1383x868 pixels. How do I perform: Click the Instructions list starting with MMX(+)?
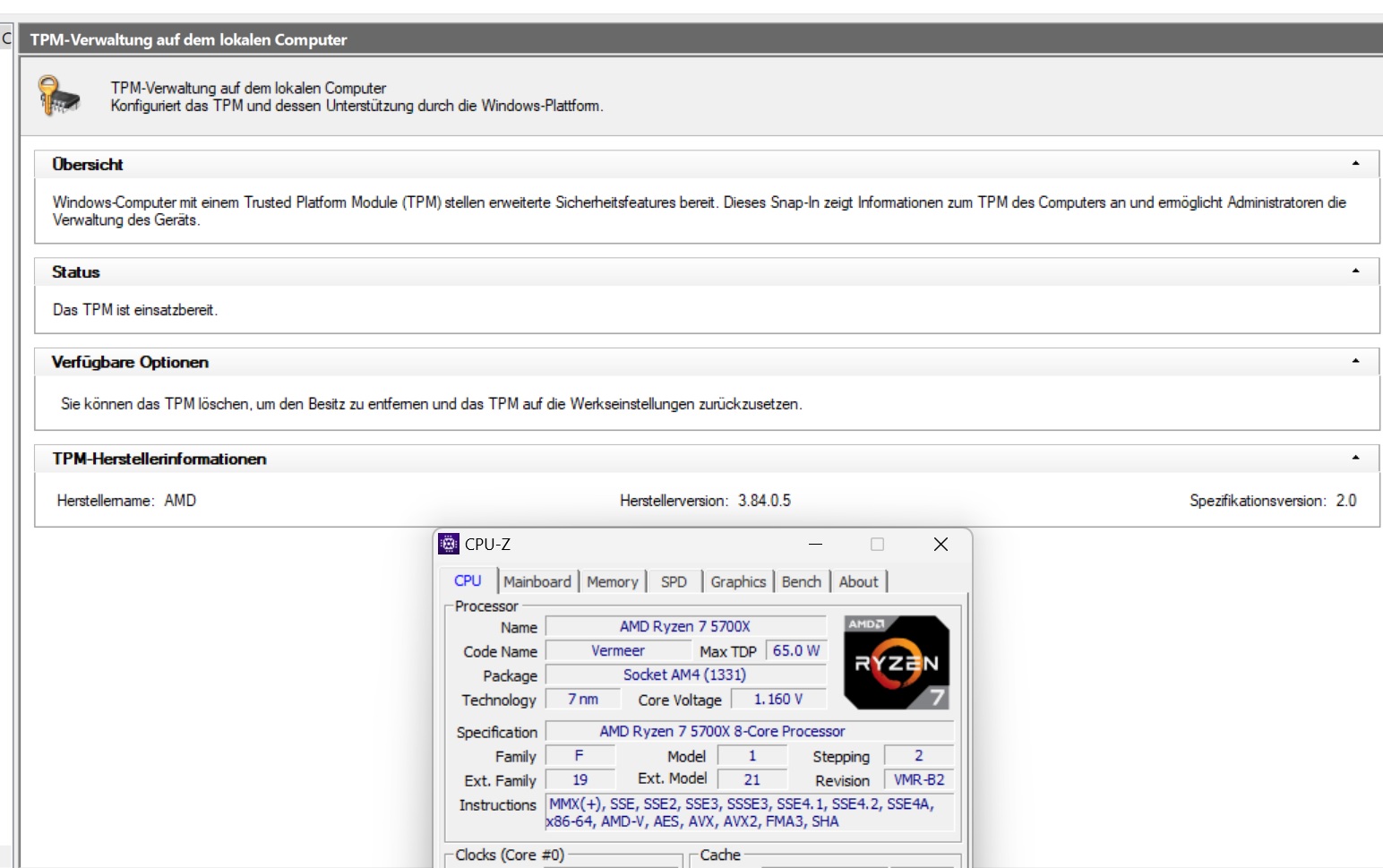coord(750,812)
